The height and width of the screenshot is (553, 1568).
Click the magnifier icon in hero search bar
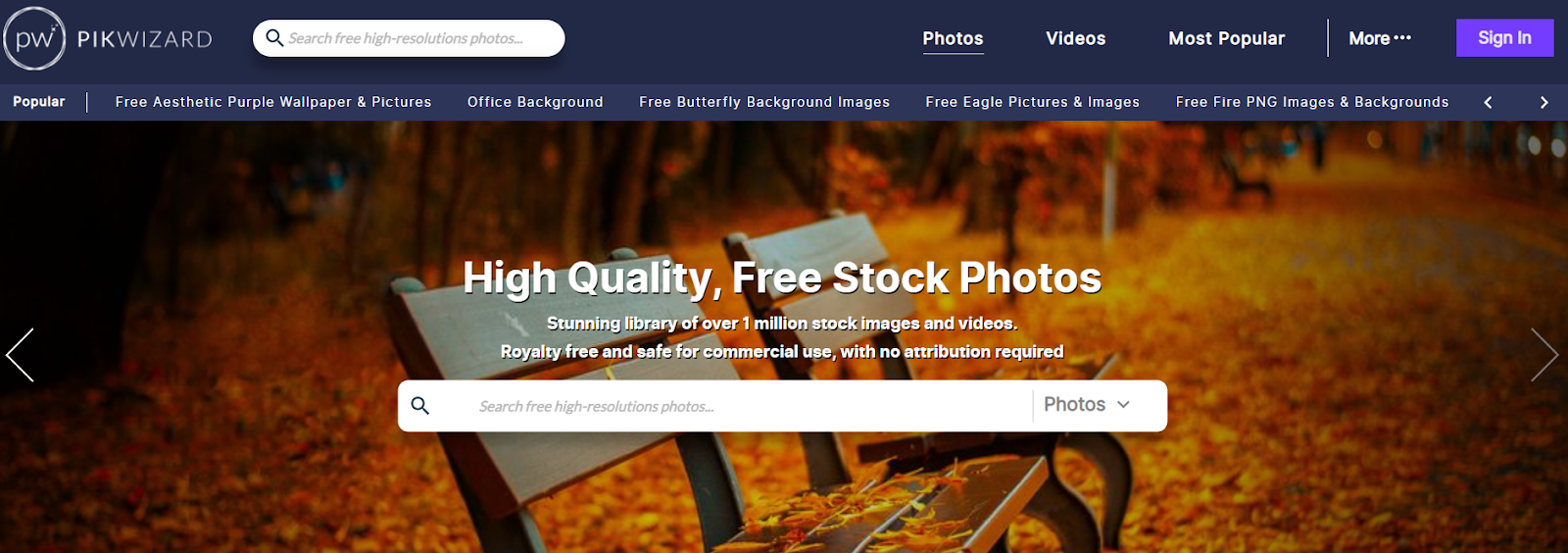click(420, 406)
